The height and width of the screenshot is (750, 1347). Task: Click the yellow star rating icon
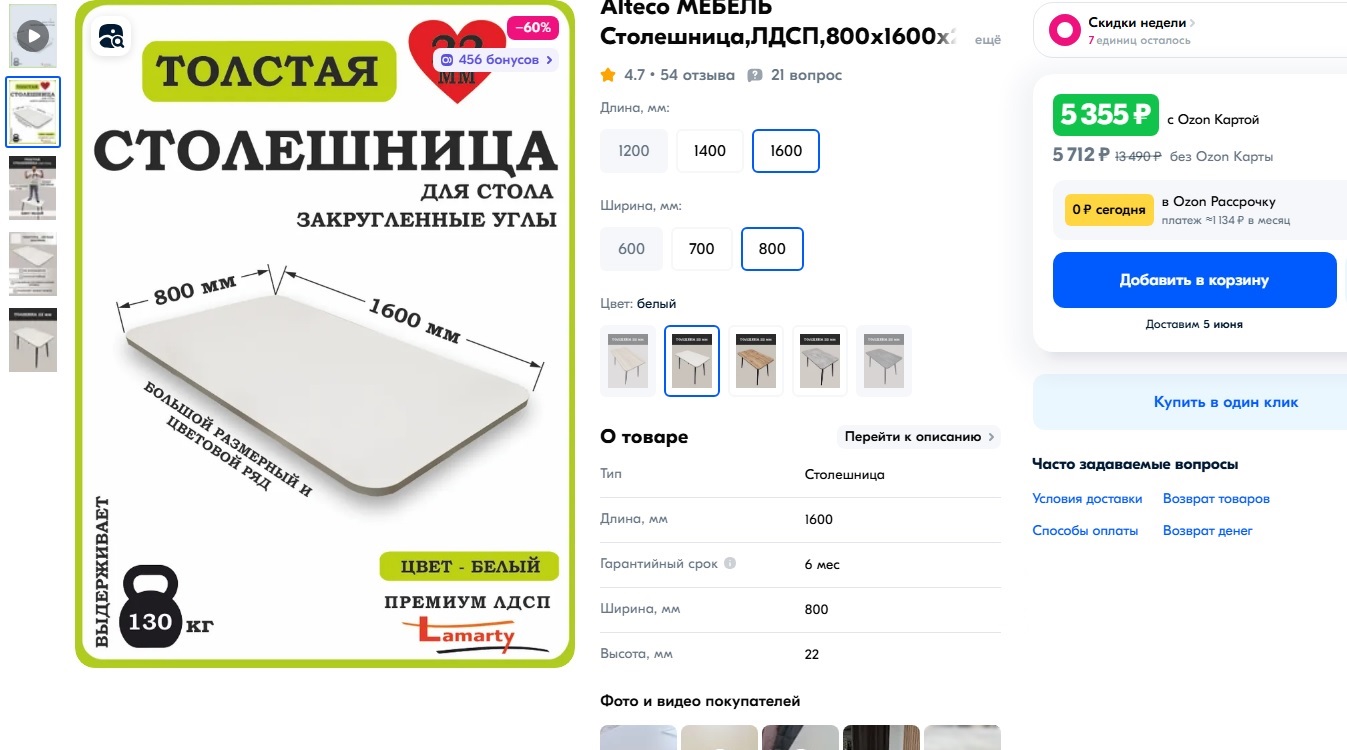608,75
